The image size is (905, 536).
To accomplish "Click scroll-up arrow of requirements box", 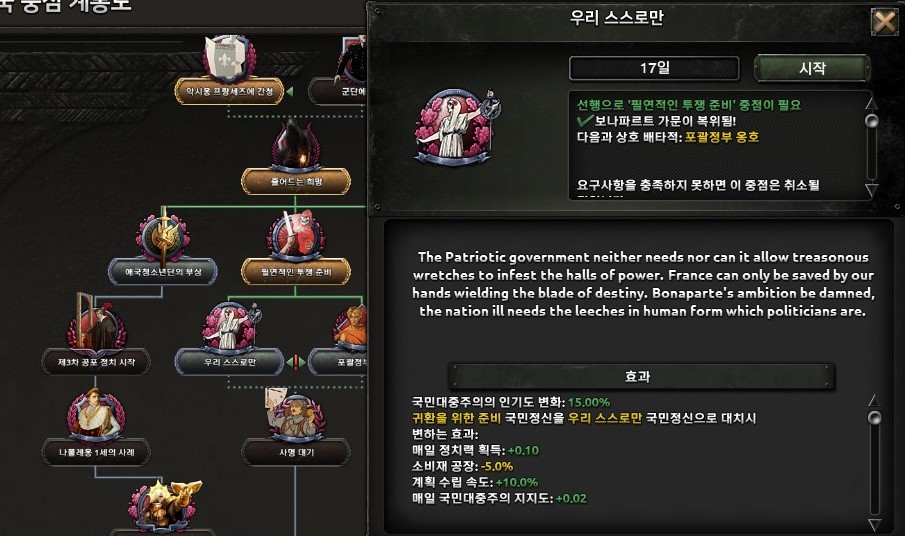I will point(872,103).
